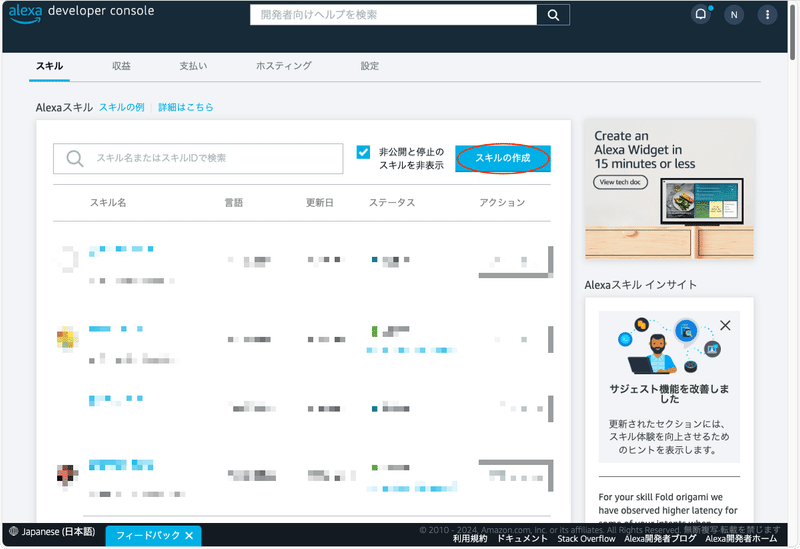Switch to the 収益 tab
Image resolution: width=800 pixels, height=549 pixels.
121,66
